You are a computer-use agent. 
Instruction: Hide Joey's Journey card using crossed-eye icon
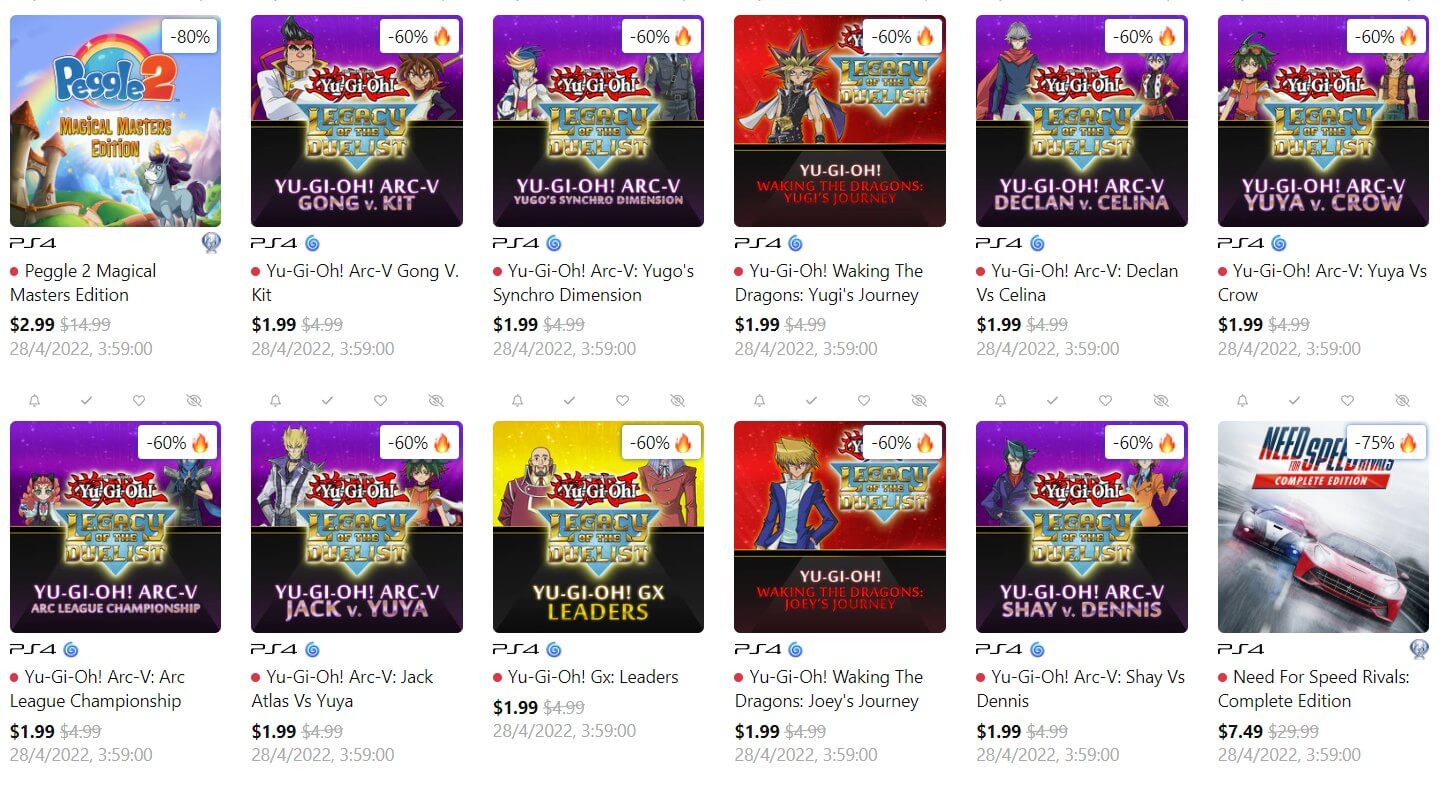click(x=918, y=400)
